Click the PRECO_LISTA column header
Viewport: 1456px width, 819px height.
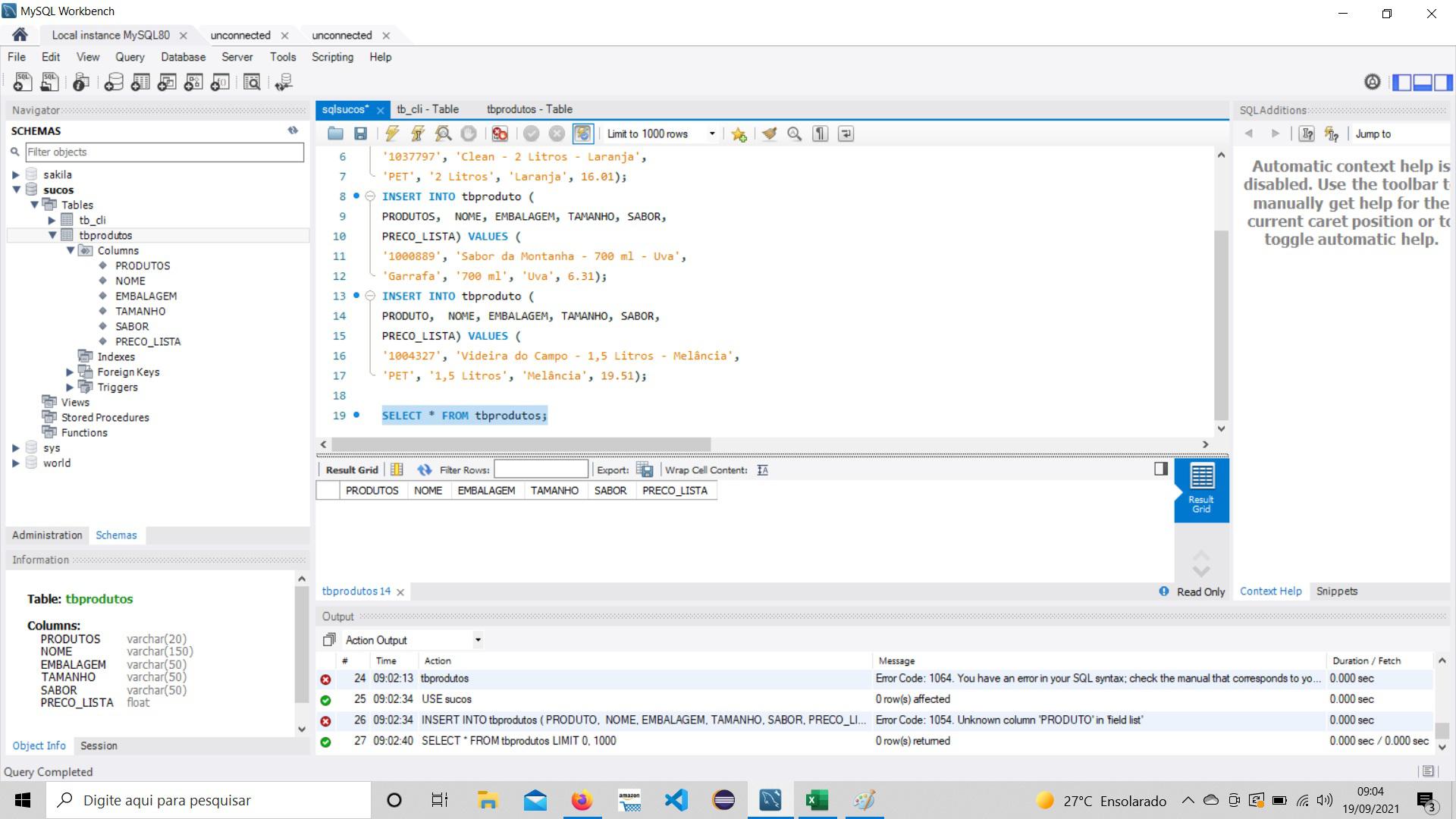675,491
